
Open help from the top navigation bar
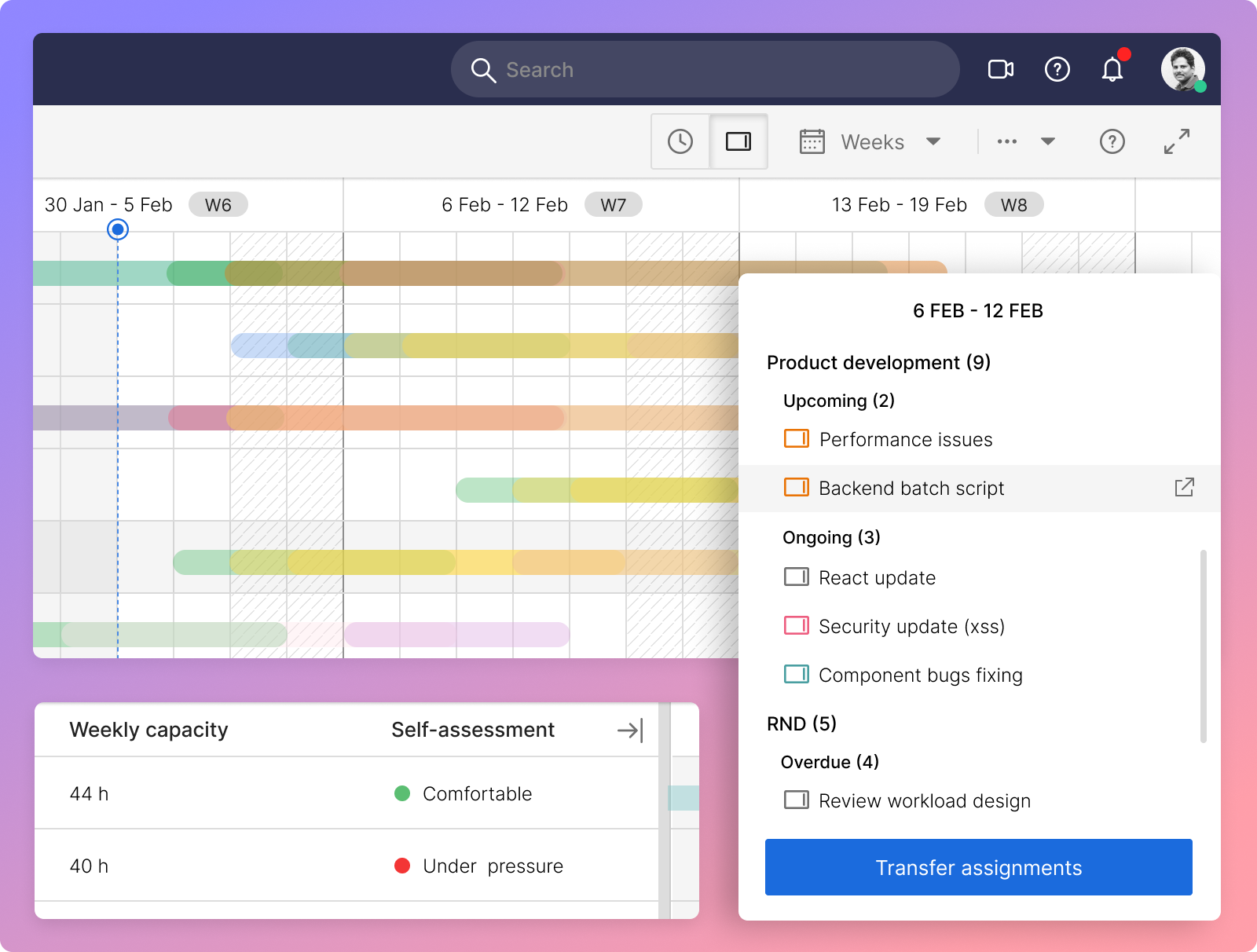[x=1057, y=70]
